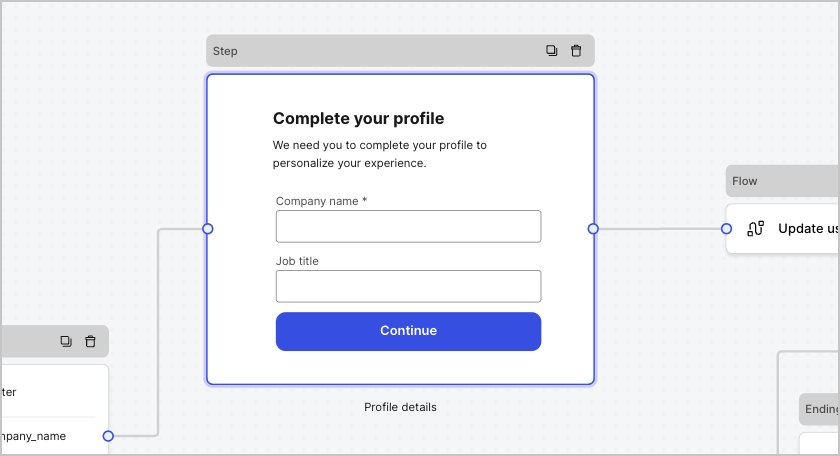
Task: Select the Ending node header
Action: (x=820, y=409)
